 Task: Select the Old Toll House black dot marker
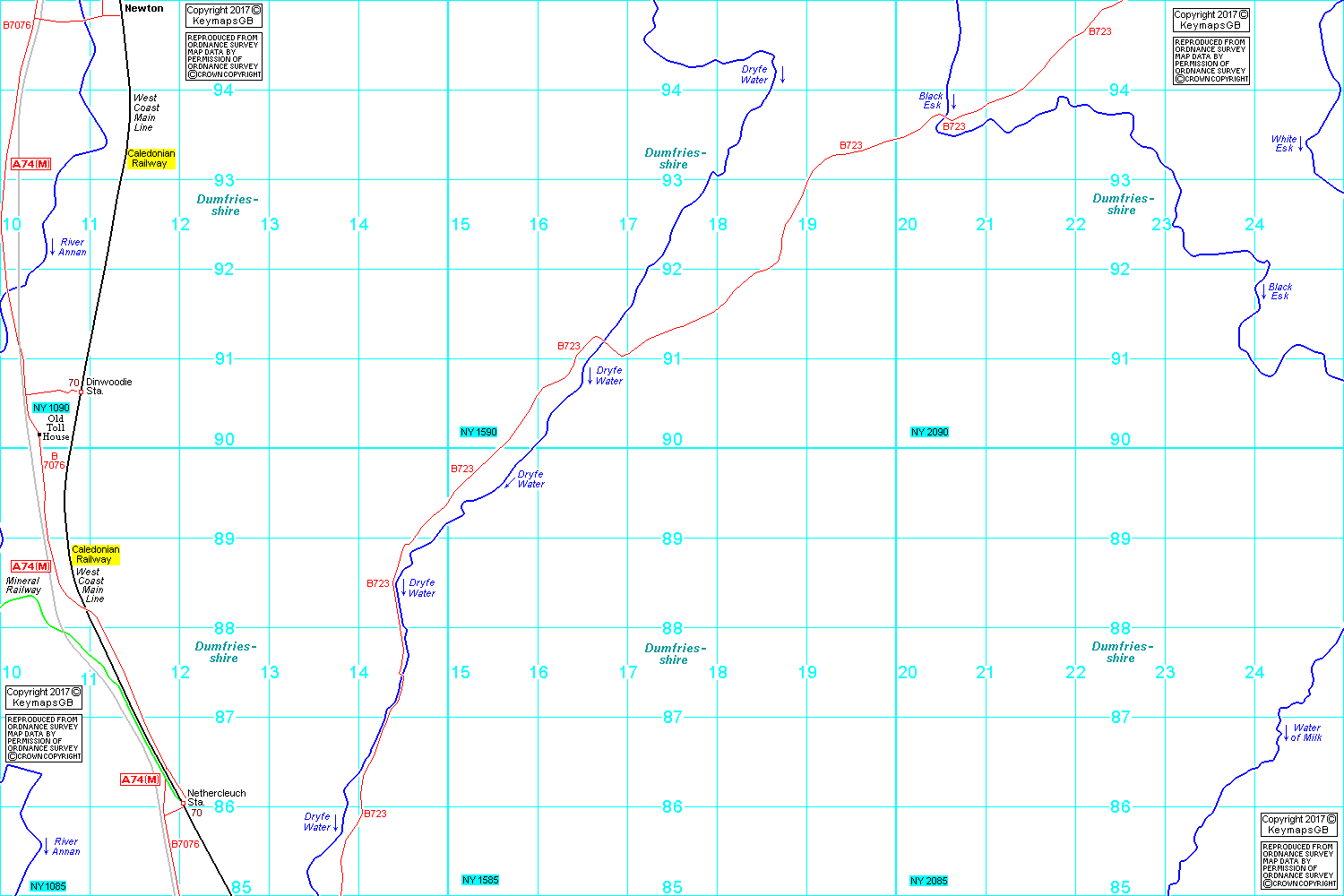click(x=39, y=435)
